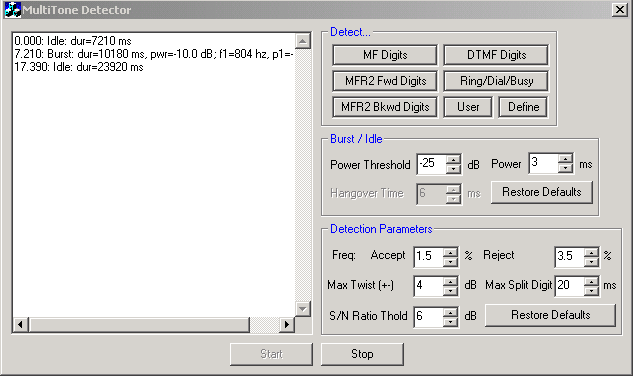634x377 pixels.
Task: Increase Max Split Digit ms value
Action: [592, 281]
